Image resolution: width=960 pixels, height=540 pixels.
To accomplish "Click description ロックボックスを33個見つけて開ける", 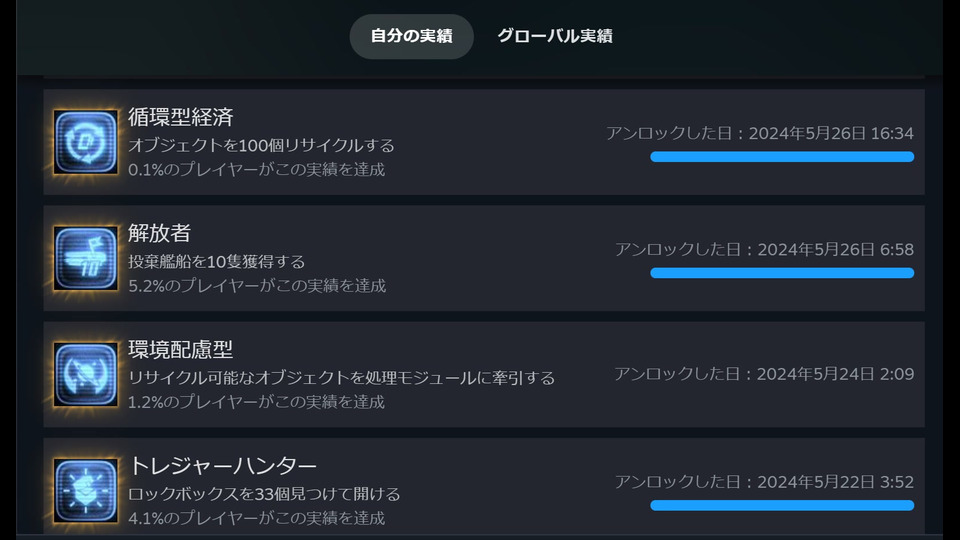I will (x=264, y=494).
